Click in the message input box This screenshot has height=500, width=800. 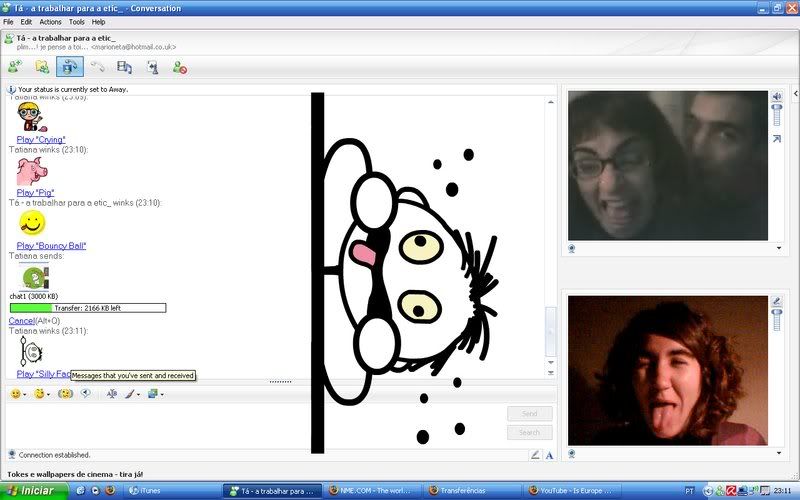pyautogui.click(x=255, y=424)
